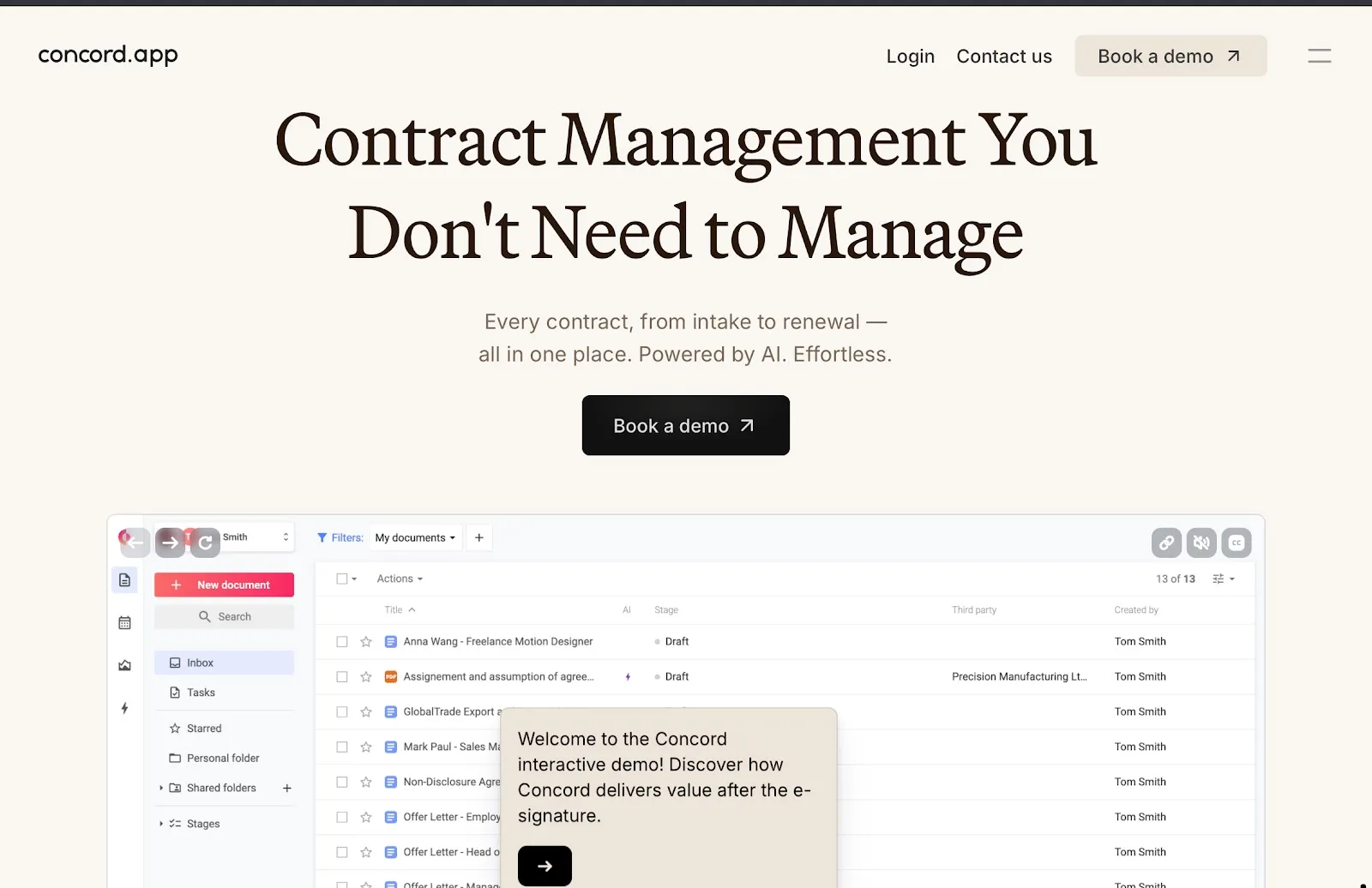Open the hamburger menu icon

[1319, 56]
